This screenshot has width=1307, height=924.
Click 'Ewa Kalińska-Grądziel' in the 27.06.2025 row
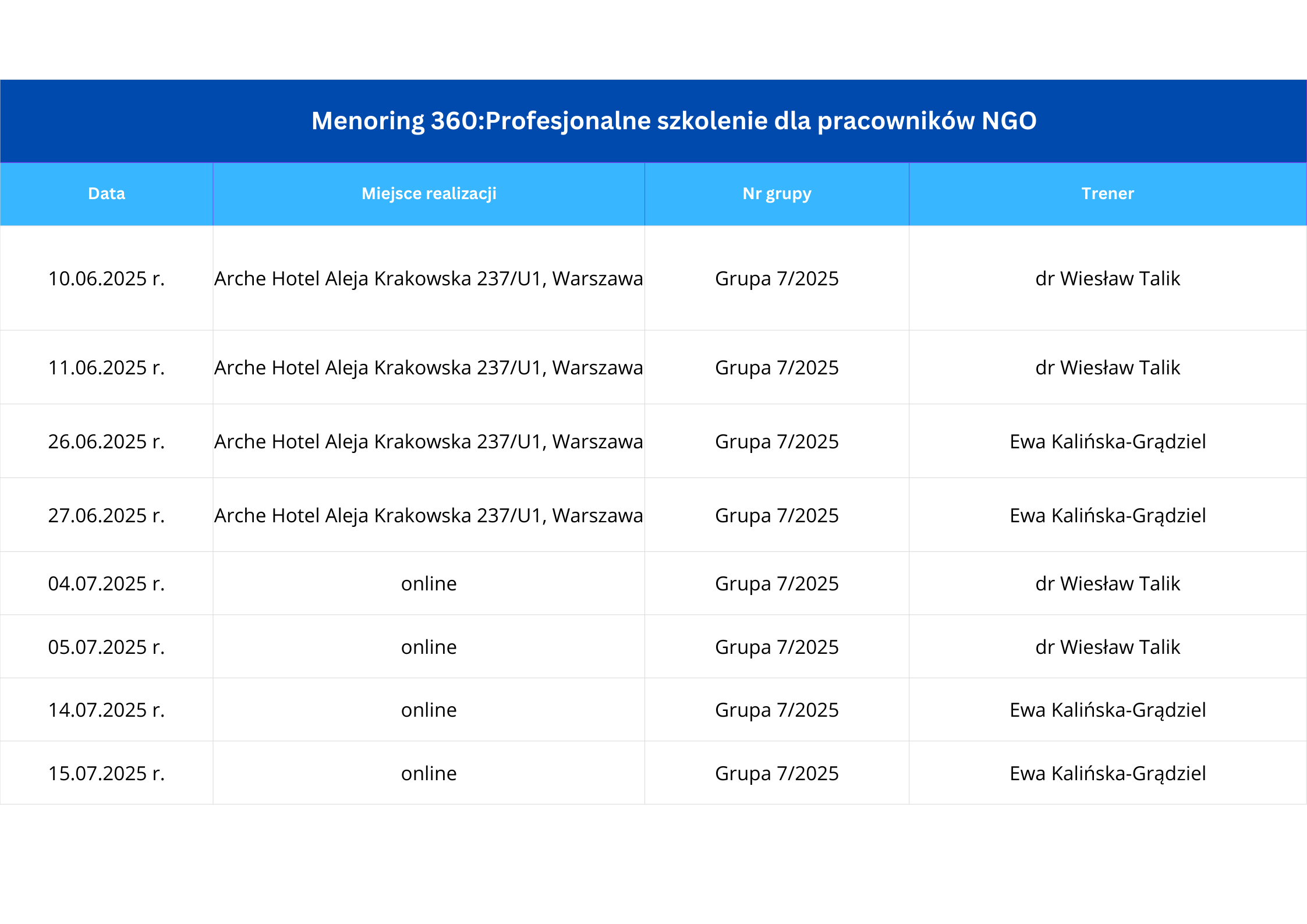click(1107, 516)
